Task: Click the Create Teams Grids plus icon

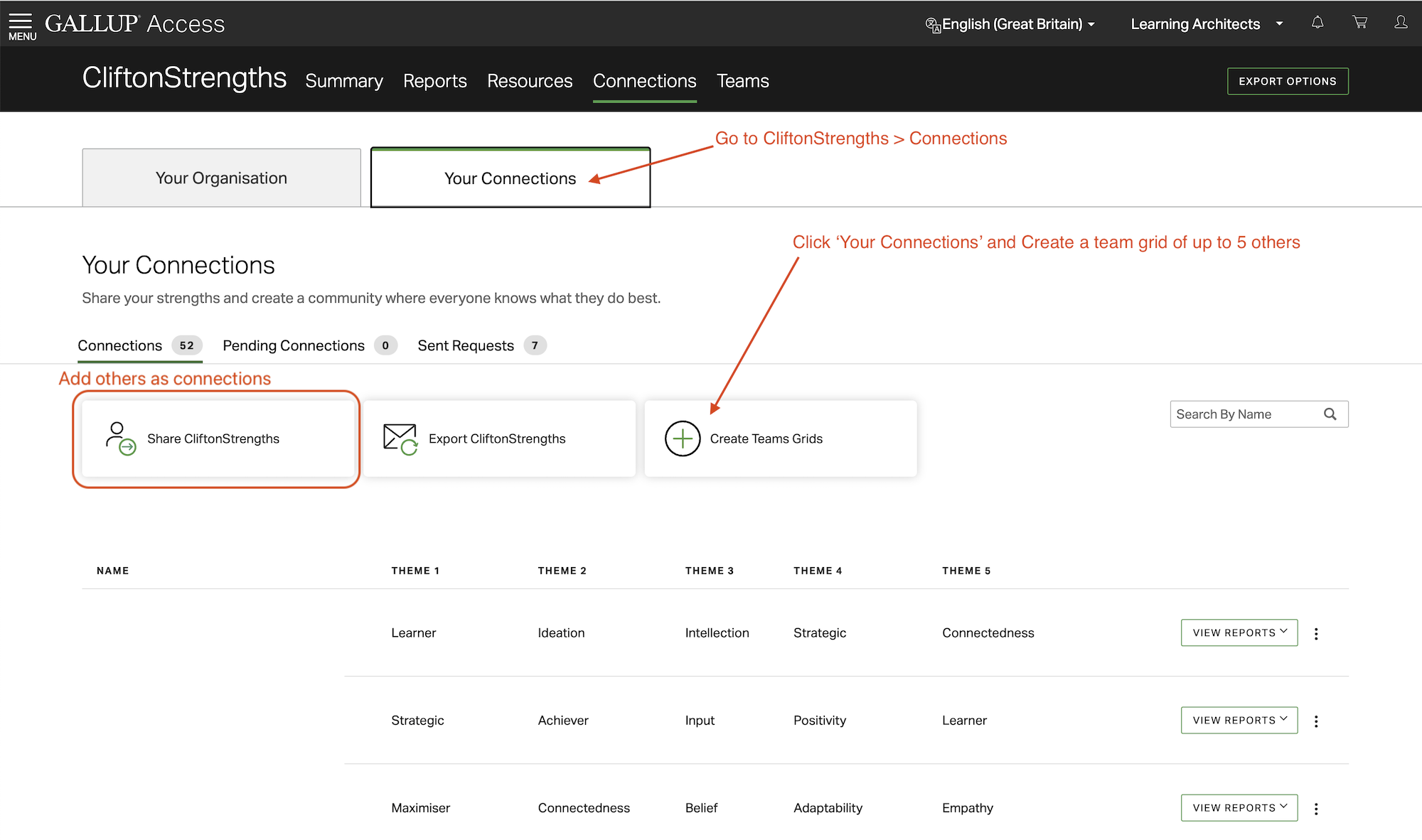Action: click(683, 438)
